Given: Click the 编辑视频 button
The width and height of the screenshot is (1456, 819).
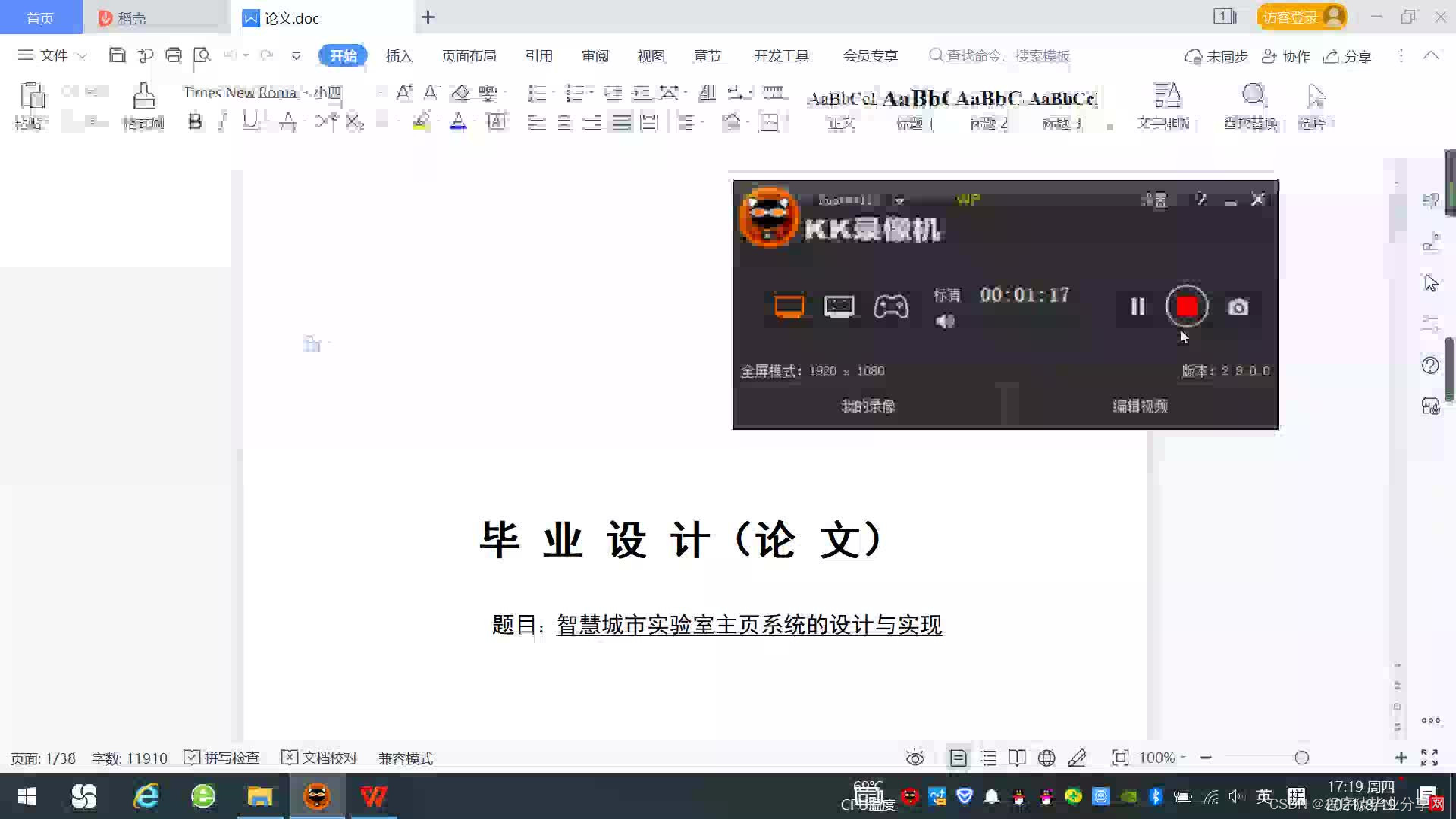Looking at the screenshot, I should (1140, 406).
